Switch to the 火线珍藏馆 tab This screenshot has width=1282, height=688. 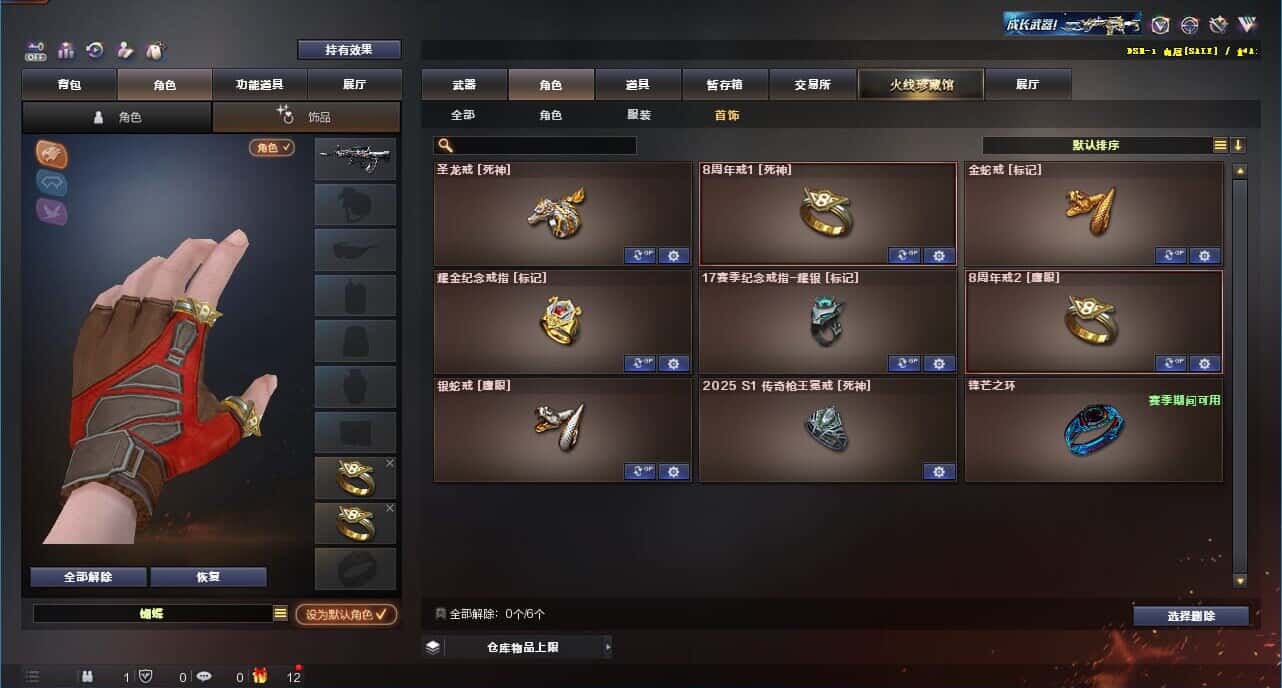tap(921, 84)
